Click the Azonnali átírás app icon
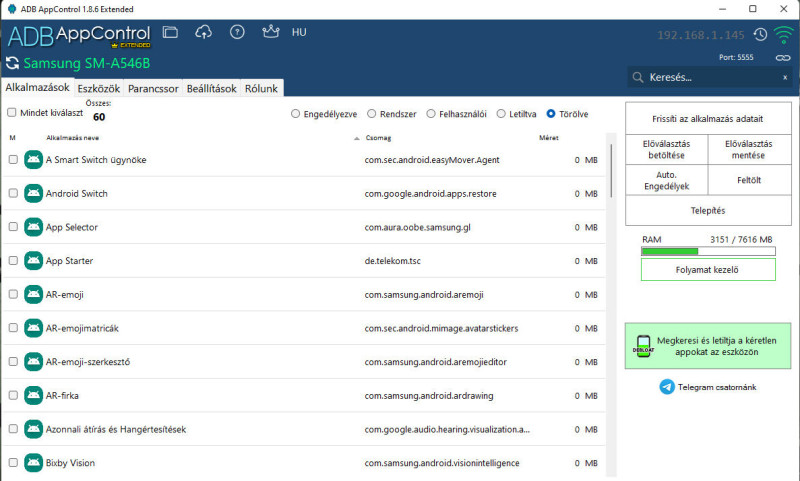 tap(34, 429)
